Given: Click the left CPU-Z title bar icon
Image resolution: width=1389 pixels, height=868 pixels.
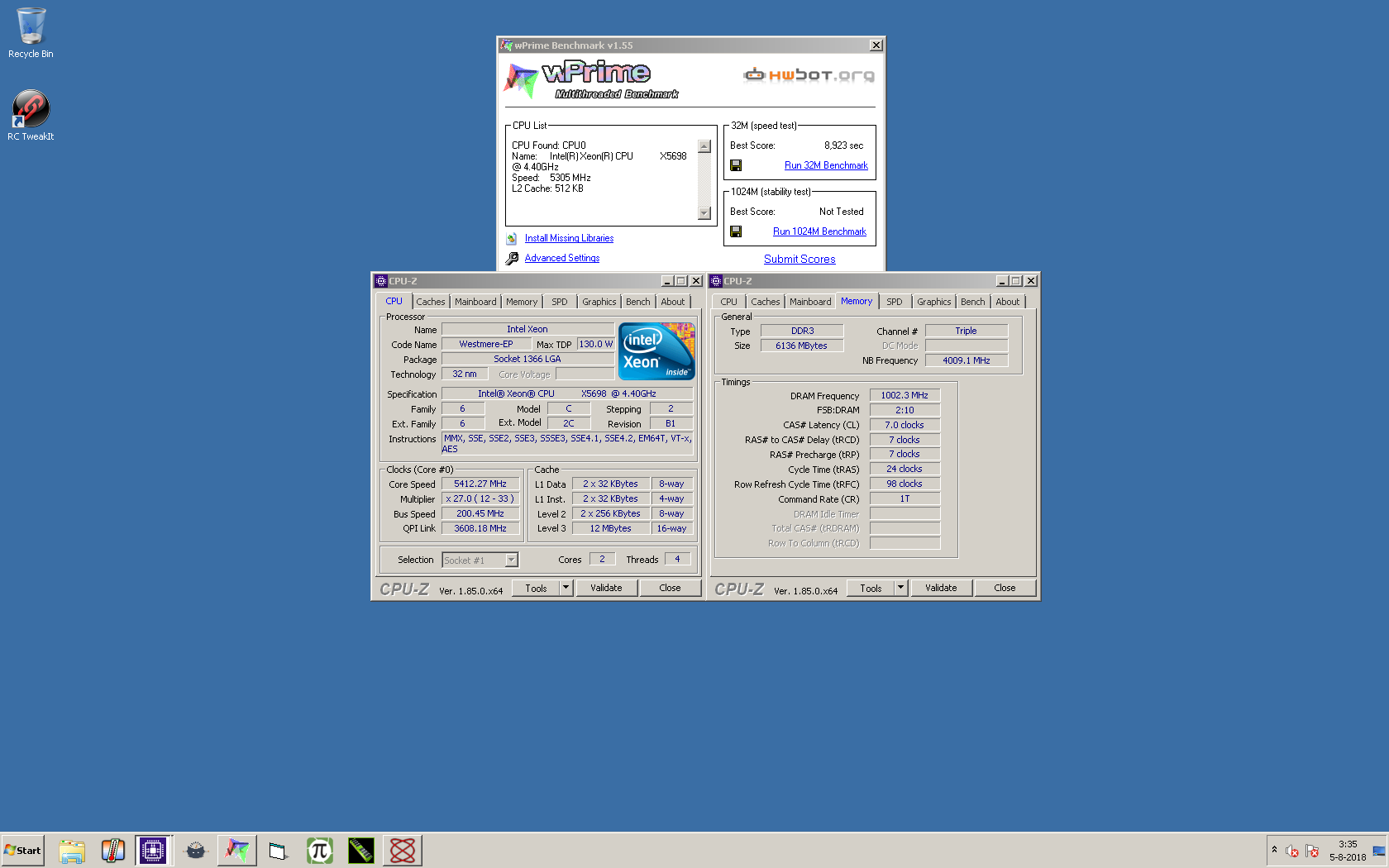Looking at the screenshot, I should click(x=381, y=281).
